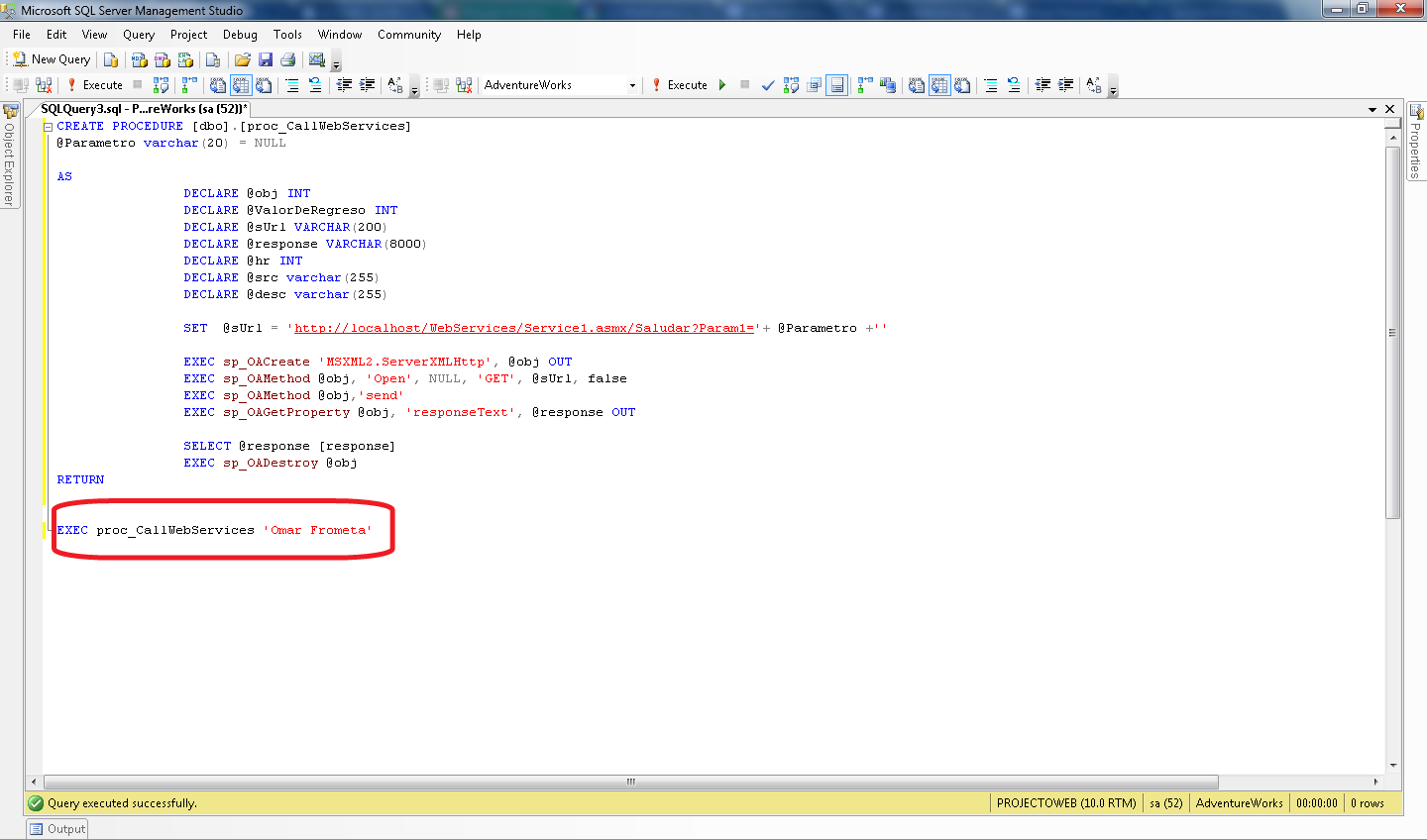
Task: Click the editor vertical scrollbar thumb
Action: pyautogui.click(x=1393, y=333)
